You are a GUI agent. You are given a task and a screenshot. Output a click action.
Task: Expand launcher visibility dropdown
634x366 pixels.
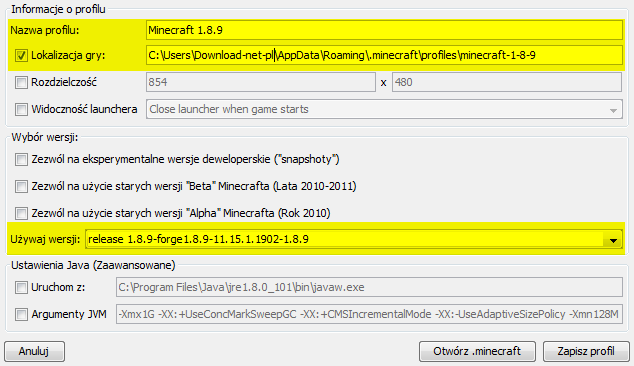(x=613, y=110)
